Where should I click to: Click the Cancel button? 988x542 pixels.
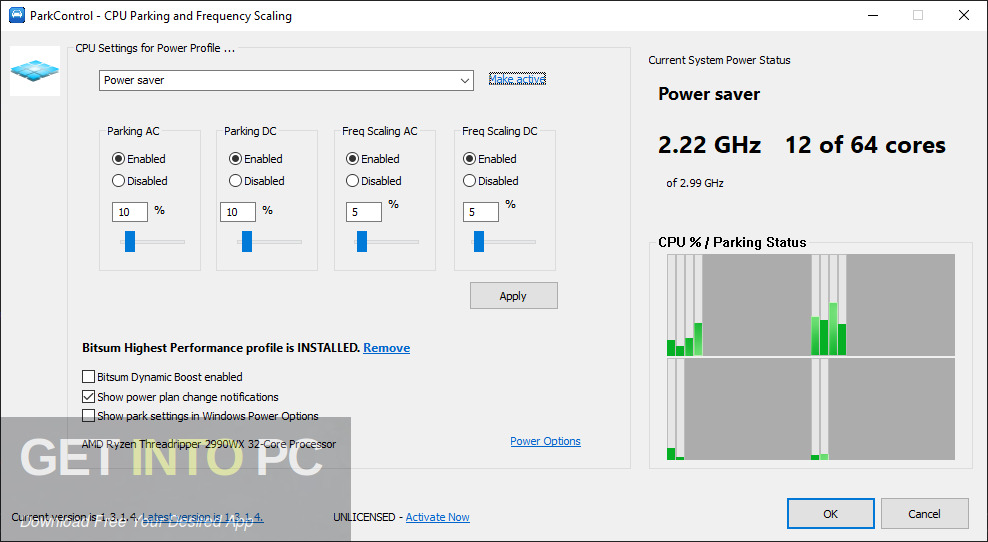(924, 514)
